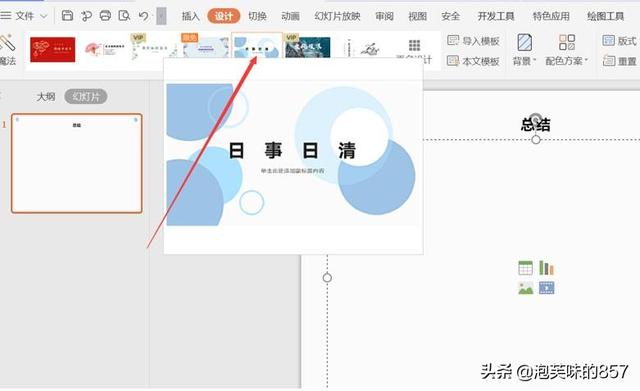Screen dimensions: 640x391
Task: Undo the last action
Action: click(x=143, y=16)
